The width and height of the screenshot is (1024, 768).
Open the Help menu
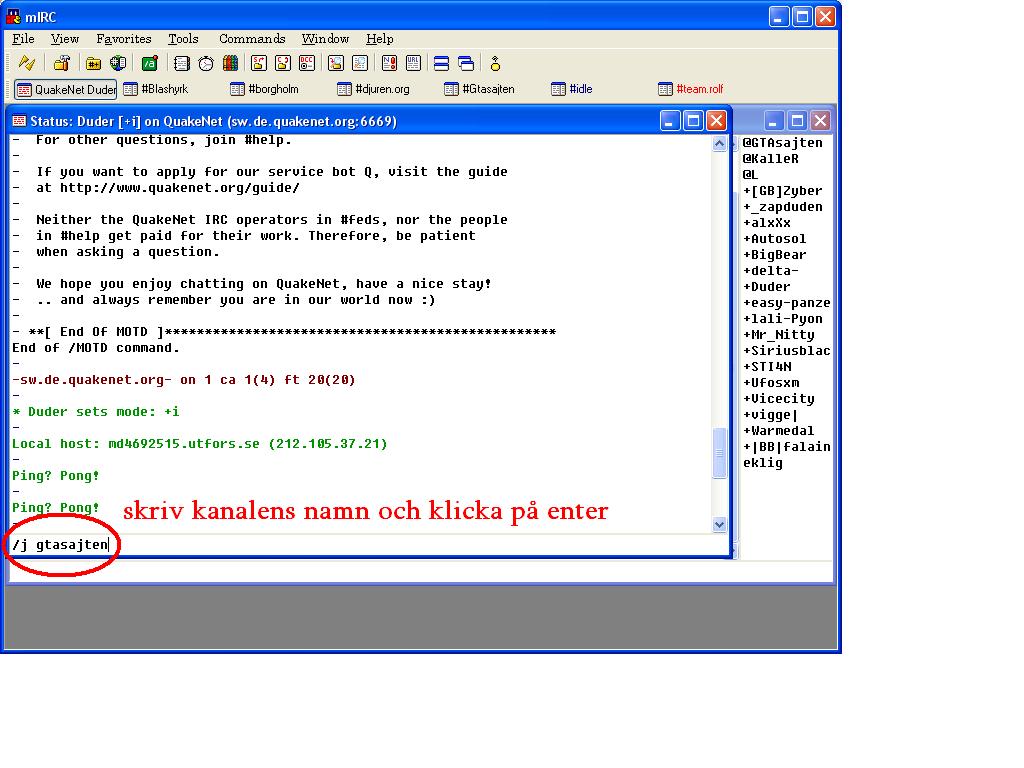[x=379, y=39]
